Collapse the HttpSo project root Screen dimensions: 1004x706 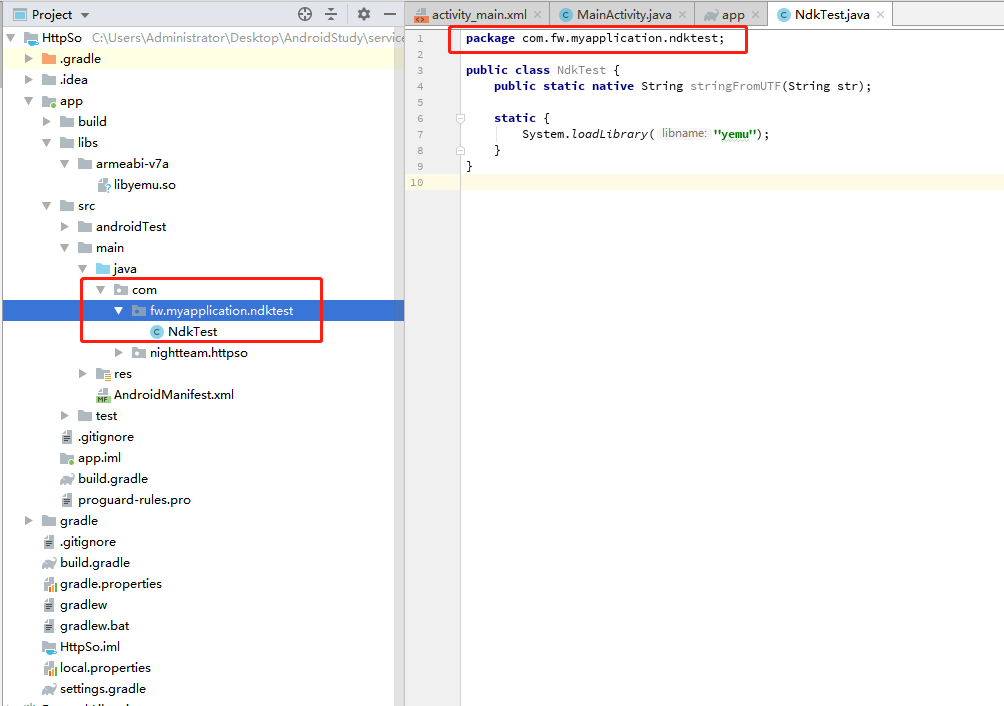coord(11,38)
